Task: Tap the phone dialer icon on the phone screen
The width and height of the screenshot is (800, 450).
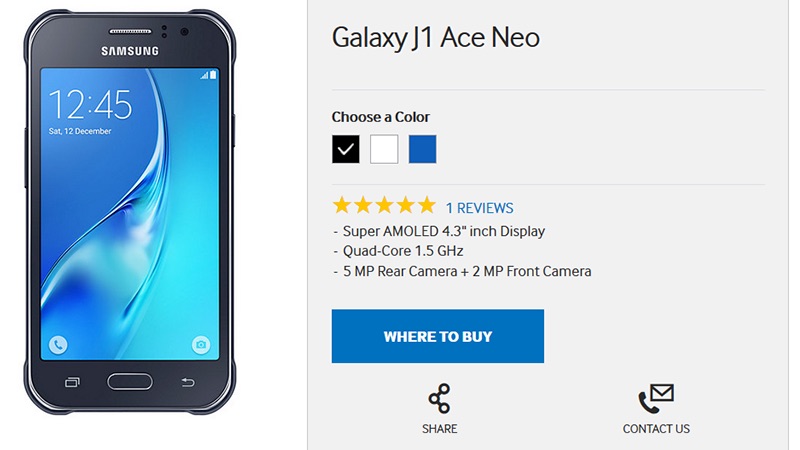Action: [x=58, y=345]
